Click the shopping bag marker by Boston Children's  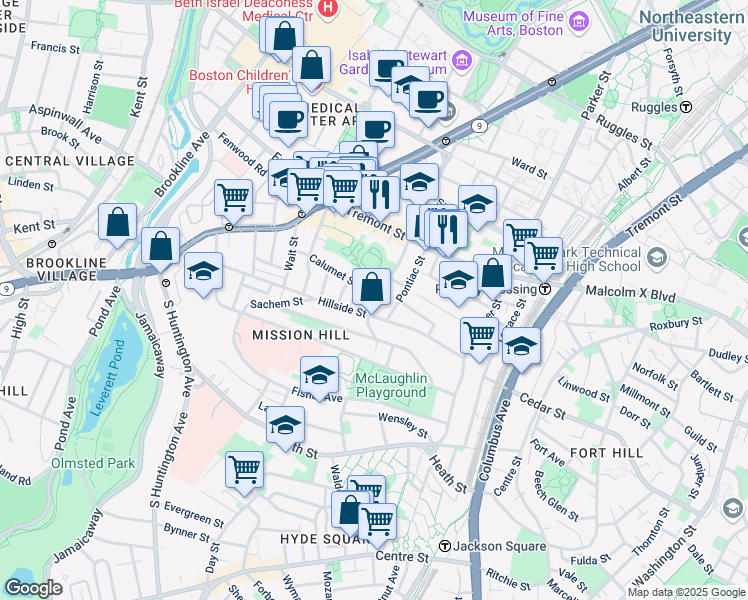311,66
